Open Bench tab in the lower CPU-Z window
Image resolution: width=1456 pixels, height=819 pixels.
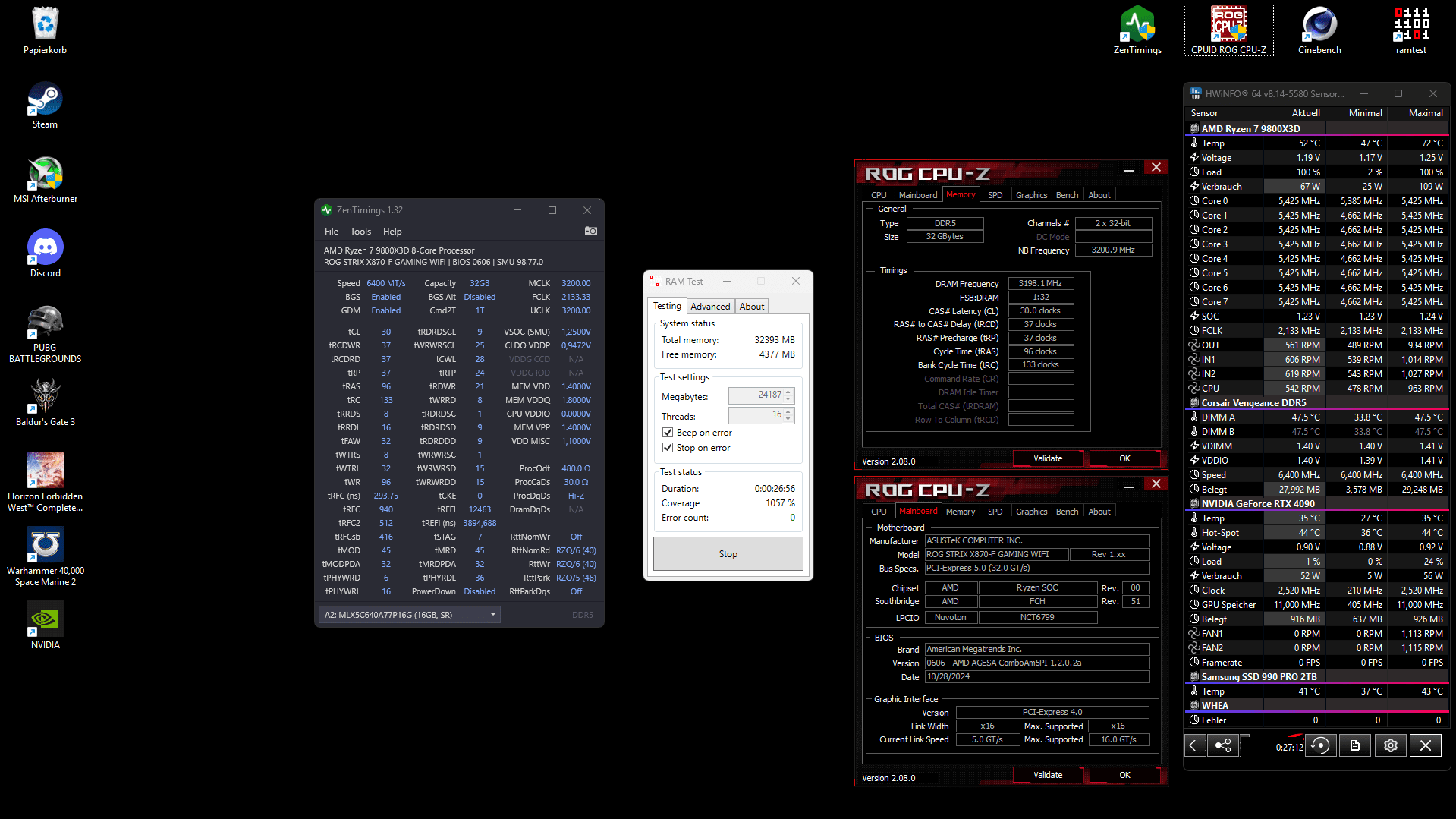(x=1067, y=512)
